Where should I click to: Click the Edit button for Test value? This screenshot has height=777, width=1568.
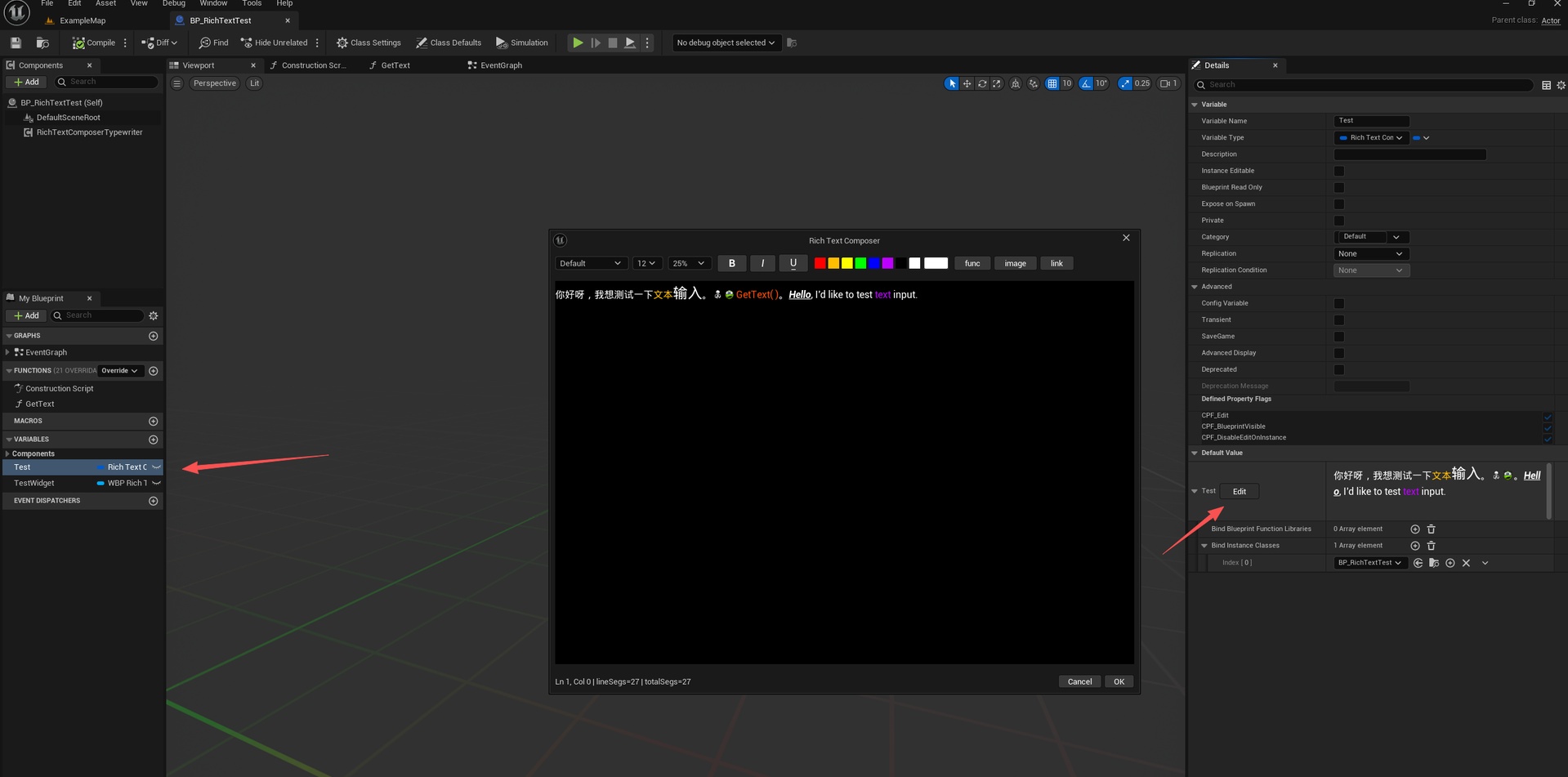tap(1240, 491)
